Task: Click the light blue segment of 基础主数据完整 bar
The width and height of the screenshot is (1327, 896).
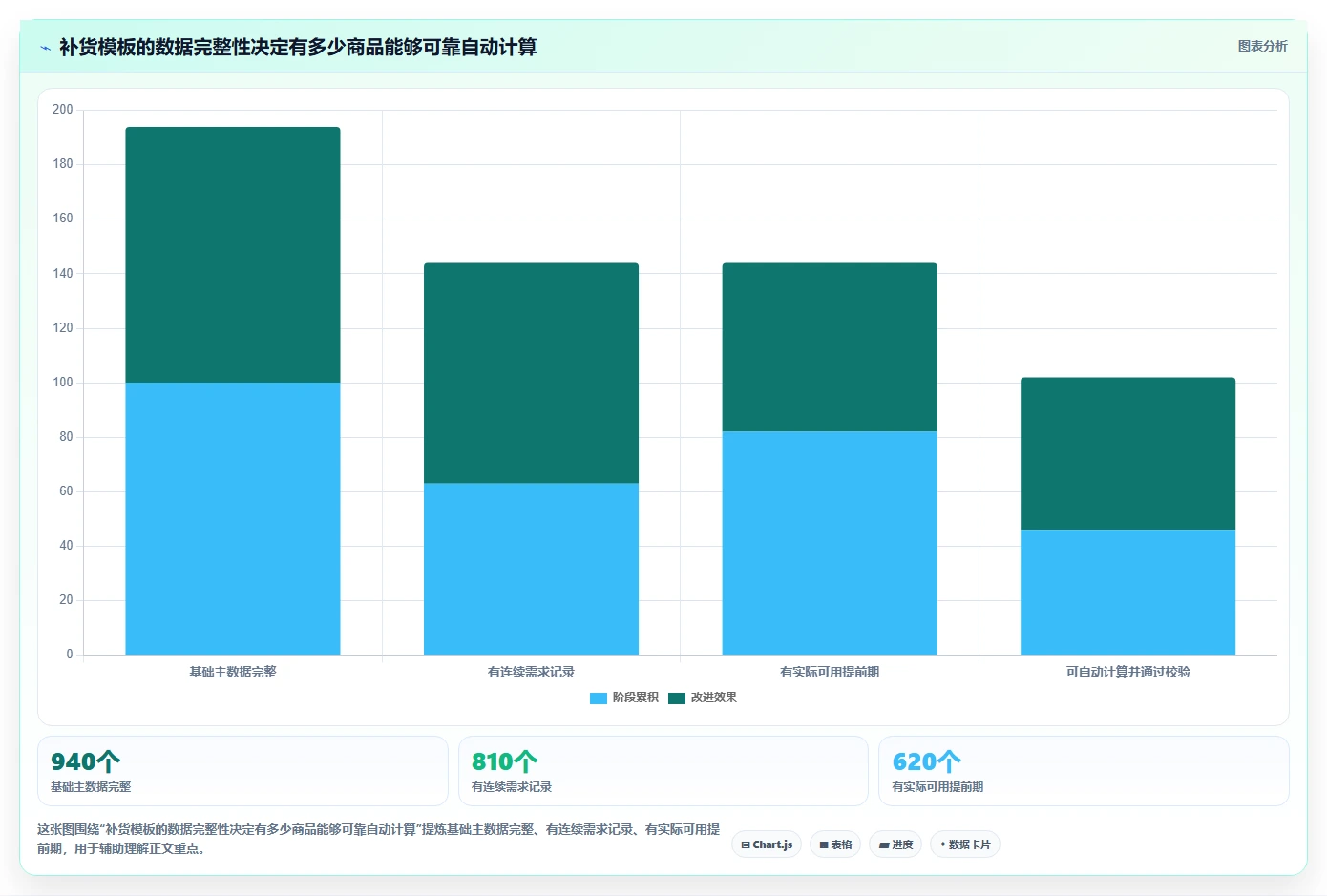Action: [x=233, y=518]
